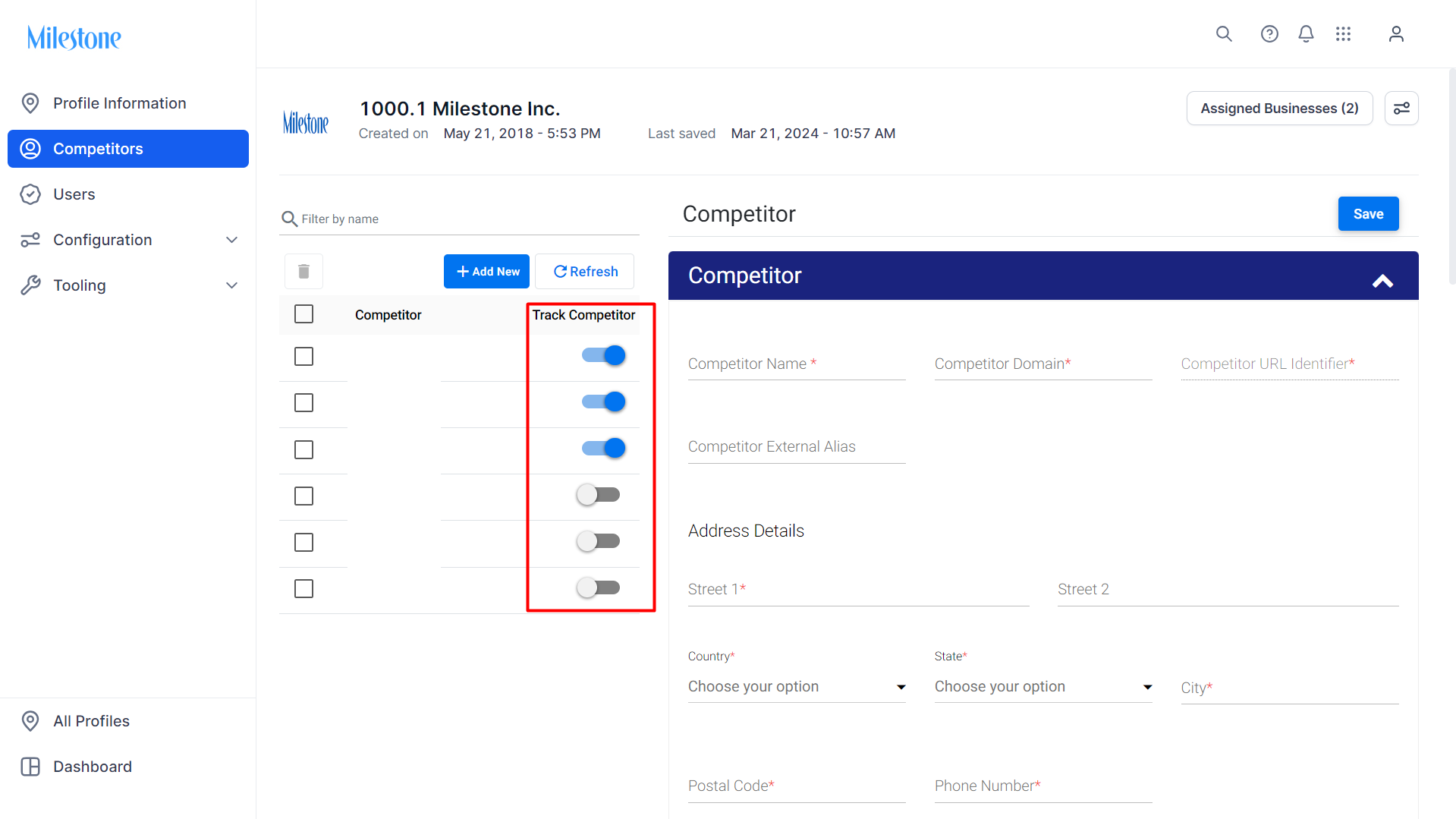Click the trash delete icon above the list
Image resolution: width=1456 pixels, height=819 pixels.
(x=303, y=272)
